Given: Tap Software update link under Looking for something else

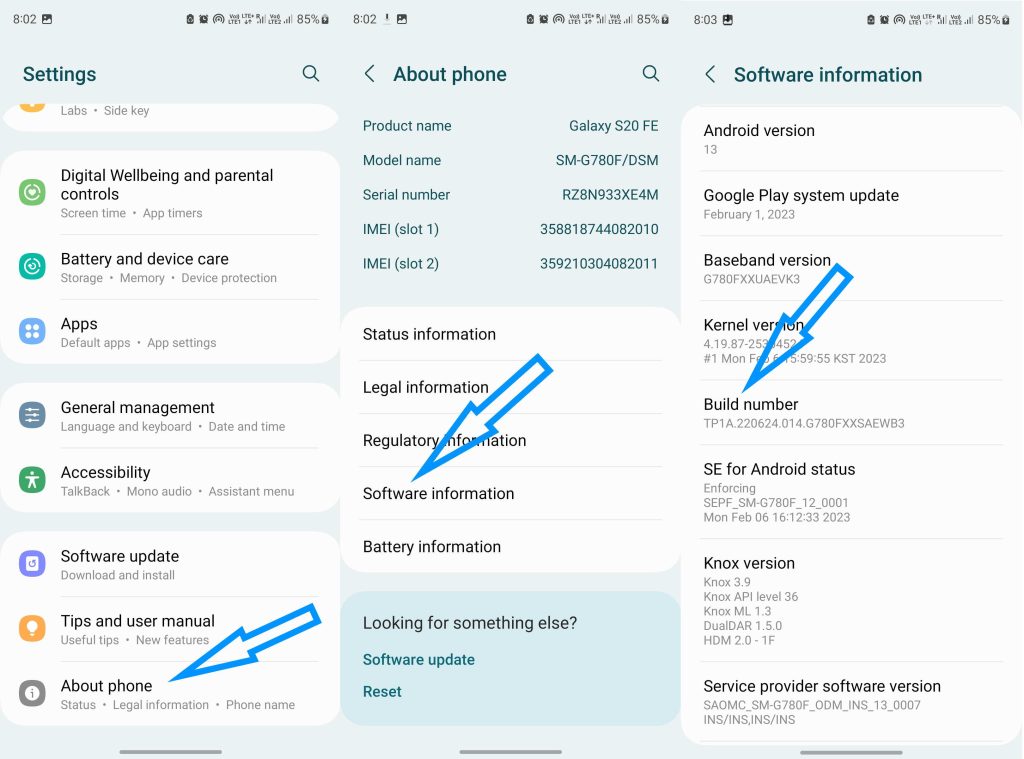Looking at the screenshot, I should (x=419, y=659).
